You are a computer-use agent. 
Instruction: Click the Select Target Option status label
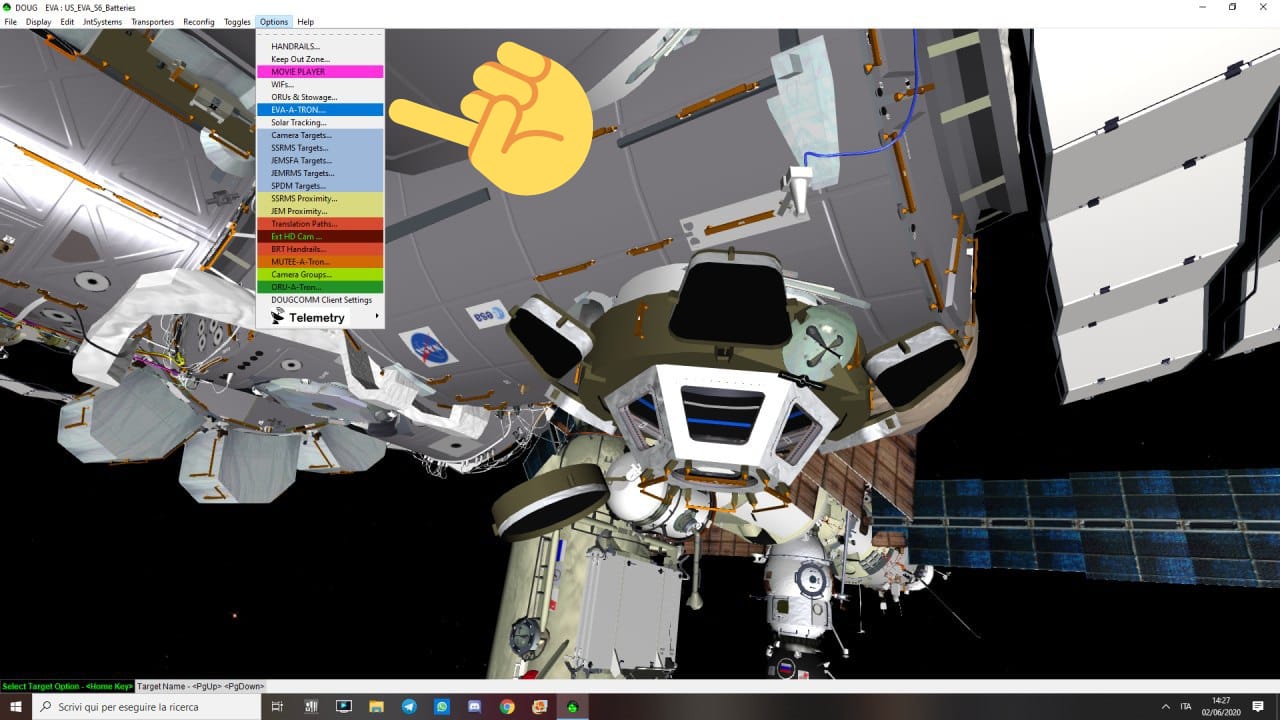tap(67, 686)
